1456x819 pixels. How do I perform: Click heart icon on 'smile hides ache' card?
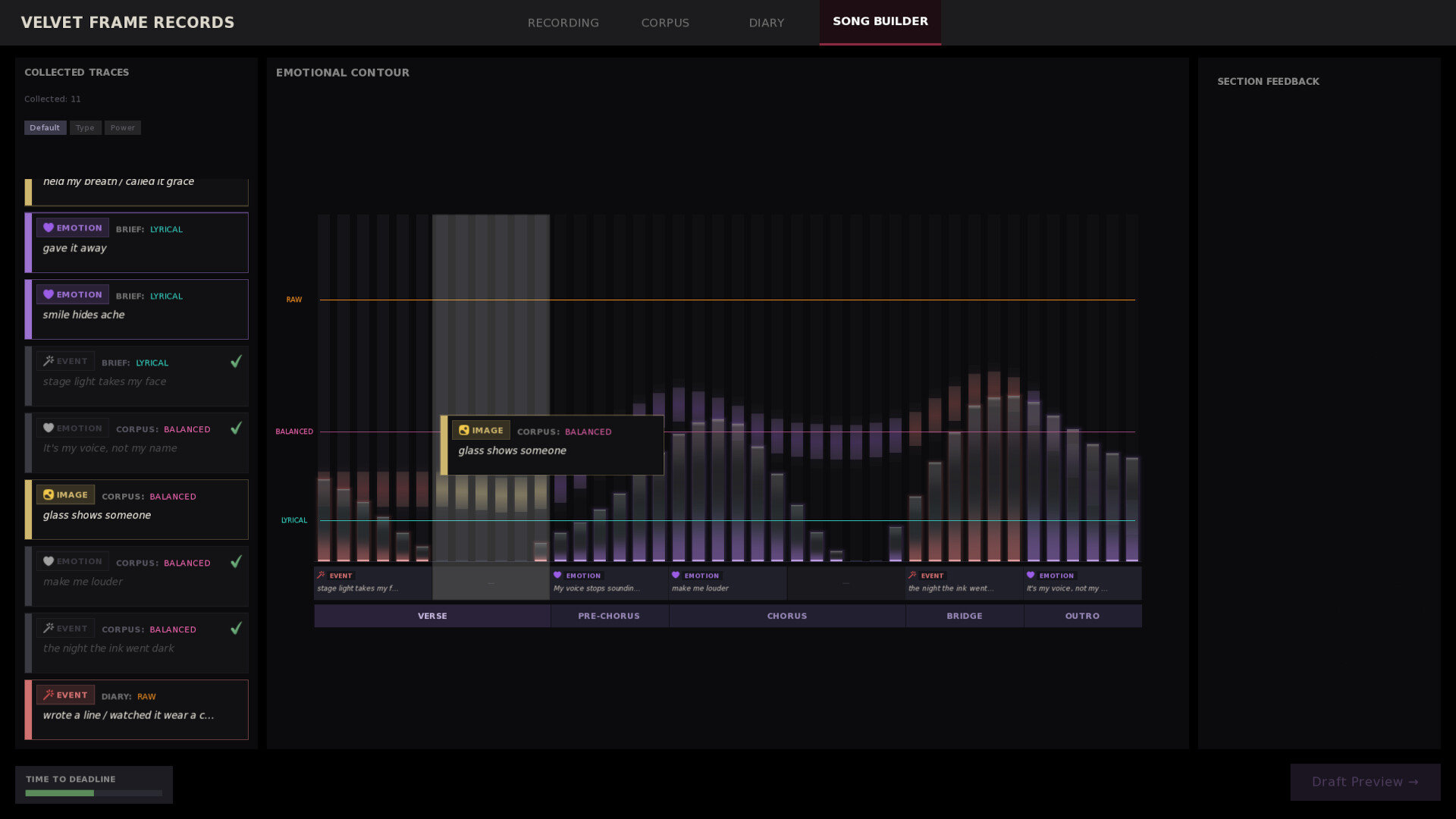[x=49, y=294]
